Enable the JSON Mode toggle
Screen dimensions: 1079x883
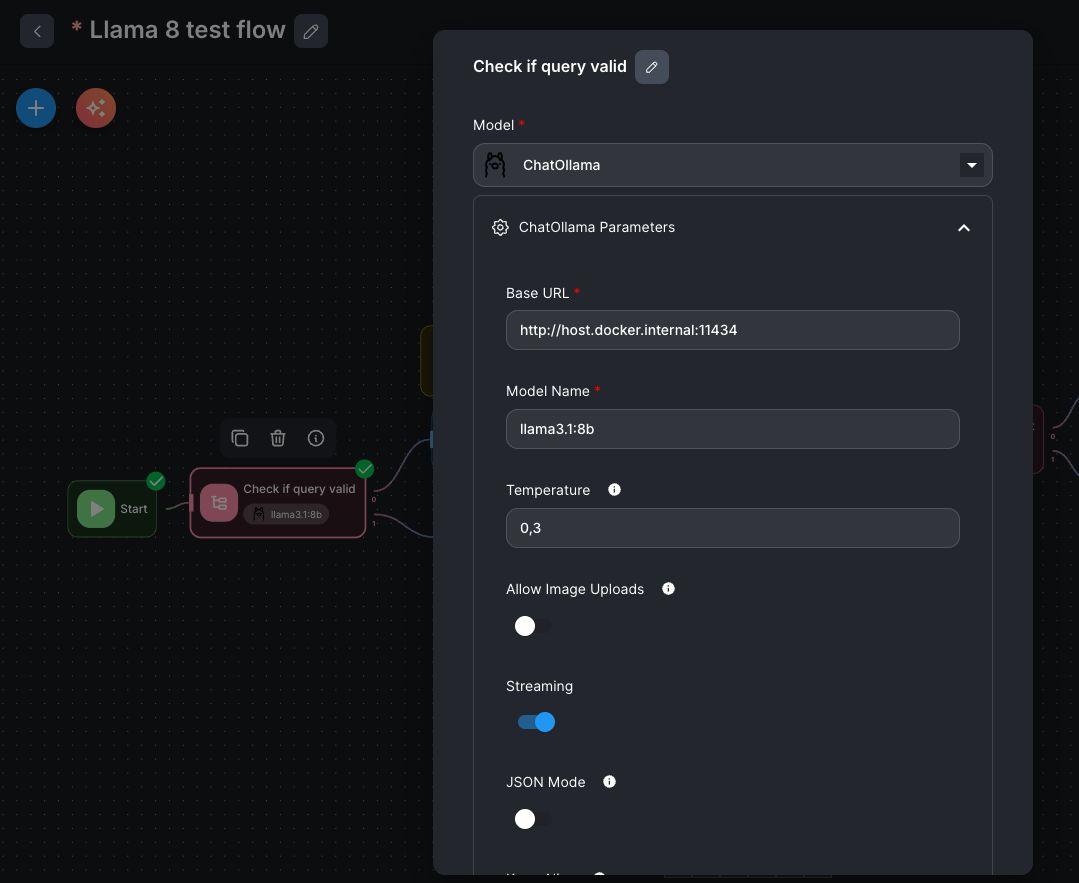click(533, 819)
